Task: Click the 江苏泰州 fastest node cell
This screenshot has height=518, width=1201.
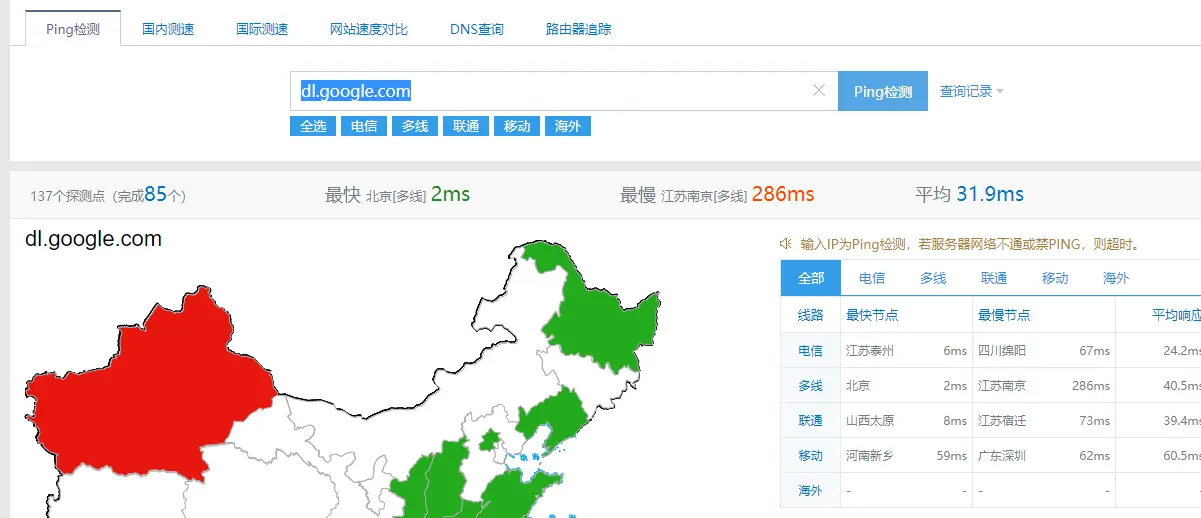Action: [x=872, y=350]
